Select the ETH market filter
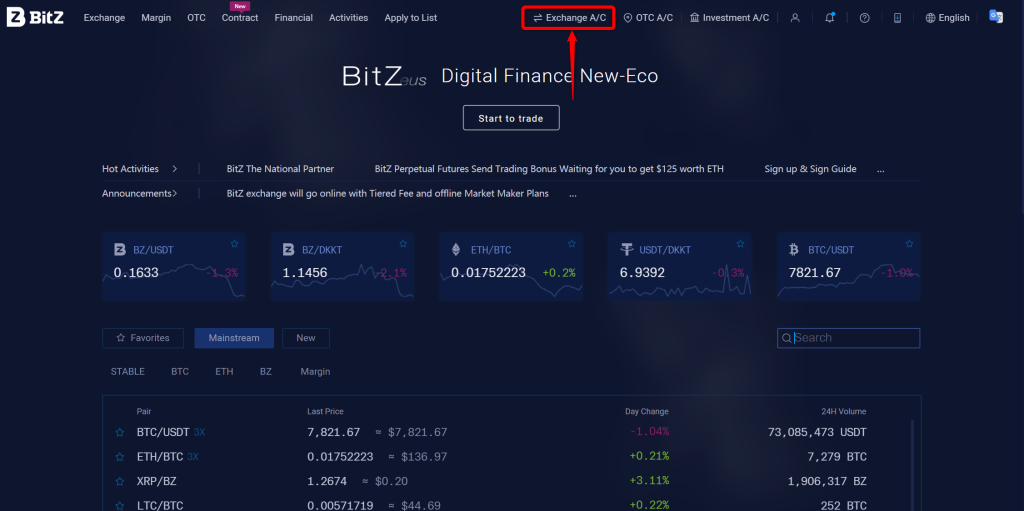 click(224, 371)
